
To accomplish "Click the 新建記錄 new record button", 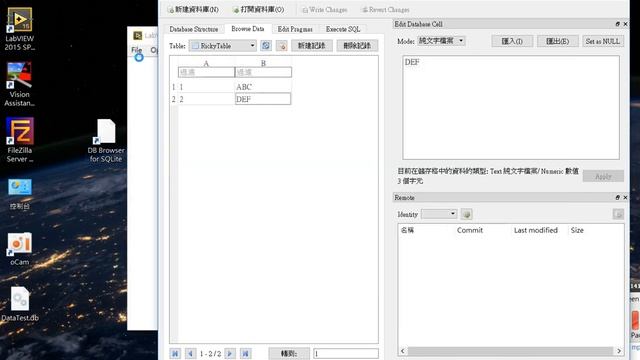I will point(312,46).
